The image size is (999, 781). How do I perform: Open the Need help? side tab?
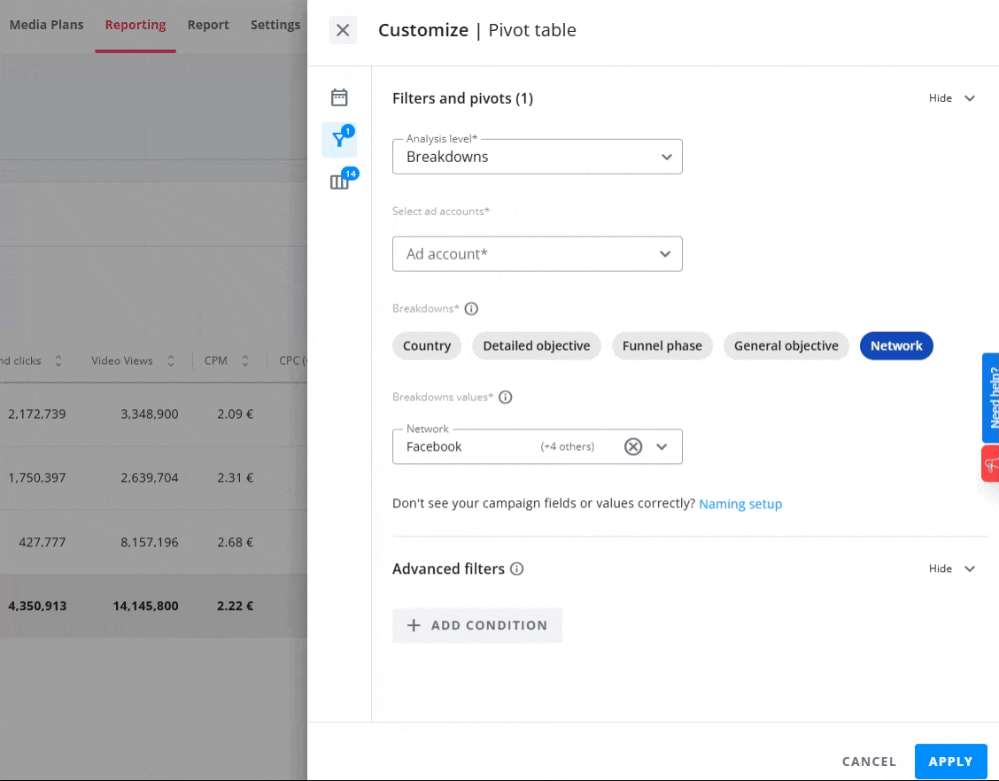point(991,398)
